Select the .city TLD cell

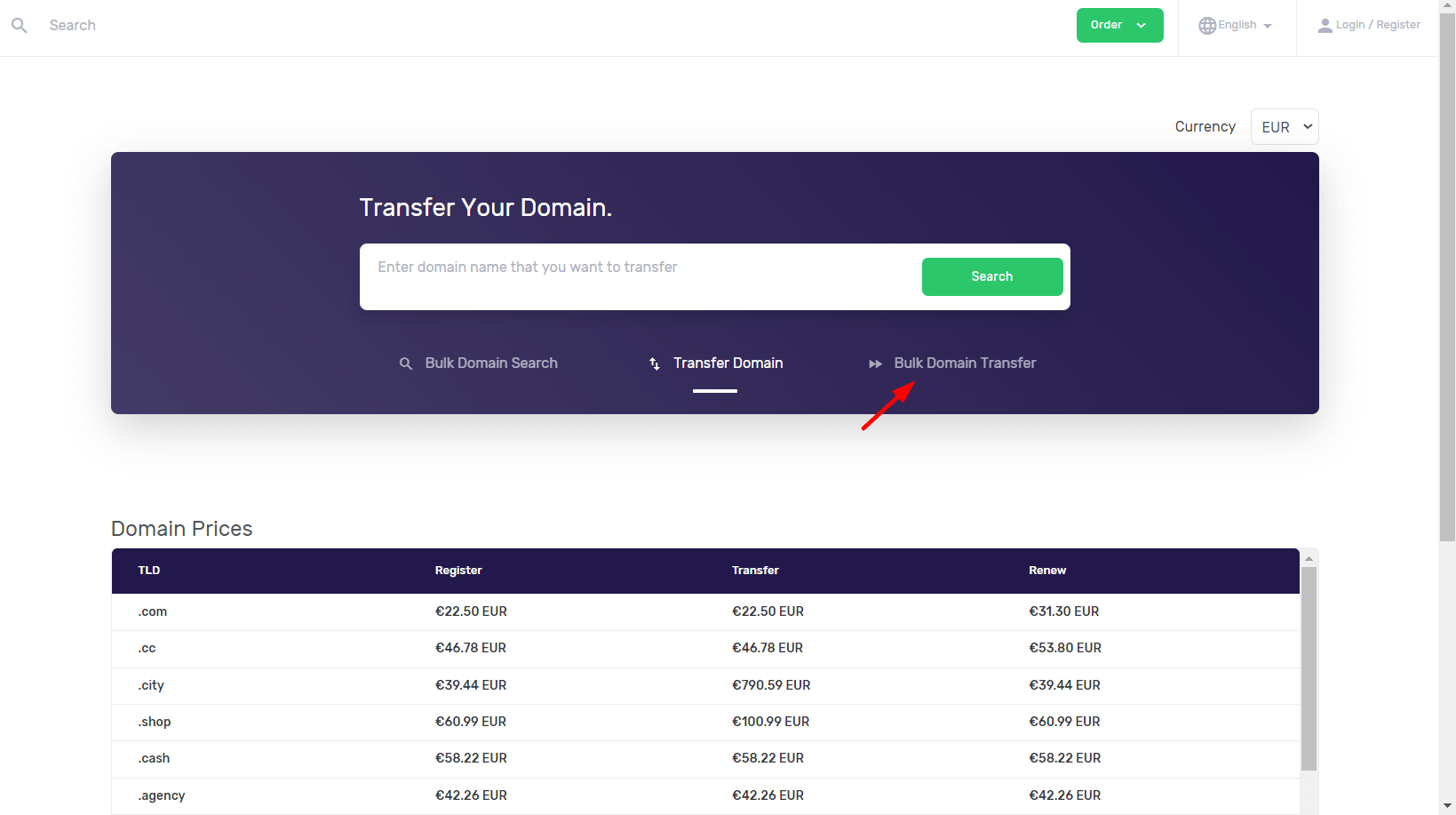(151, 685)
